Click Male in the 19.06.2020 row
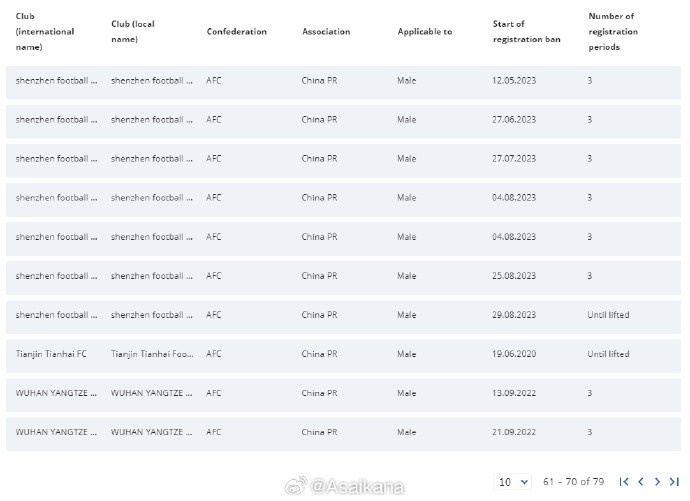690x501 pixels. 407,354
